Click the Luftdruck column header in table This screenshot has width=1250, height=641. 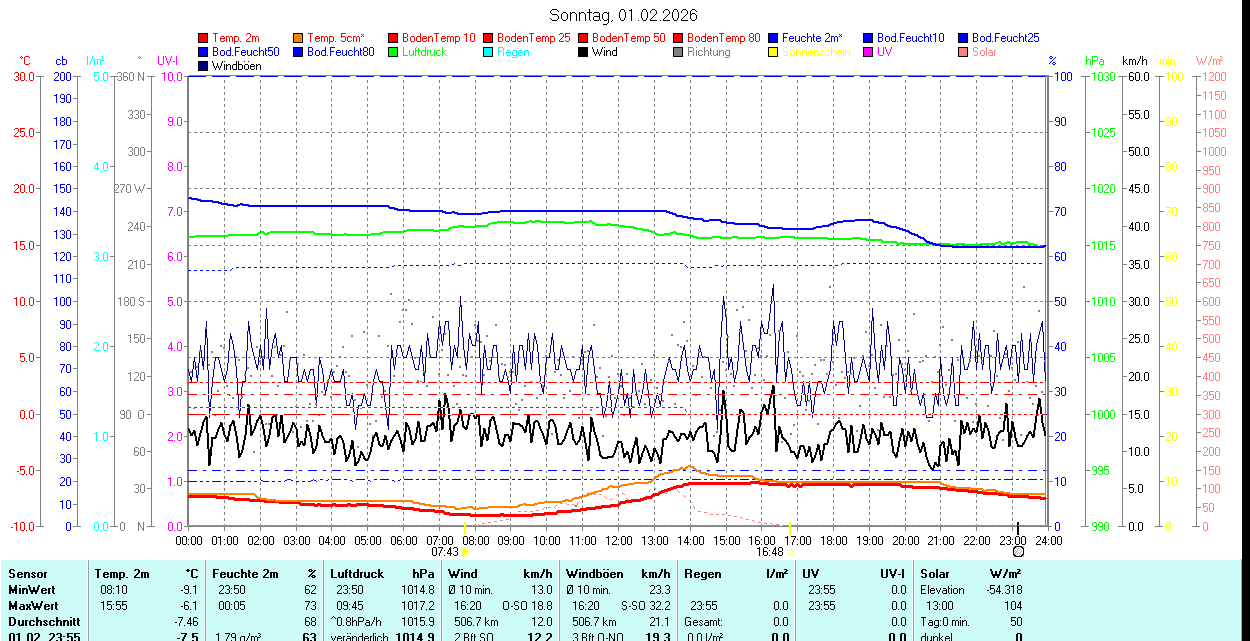click(357, 574)
